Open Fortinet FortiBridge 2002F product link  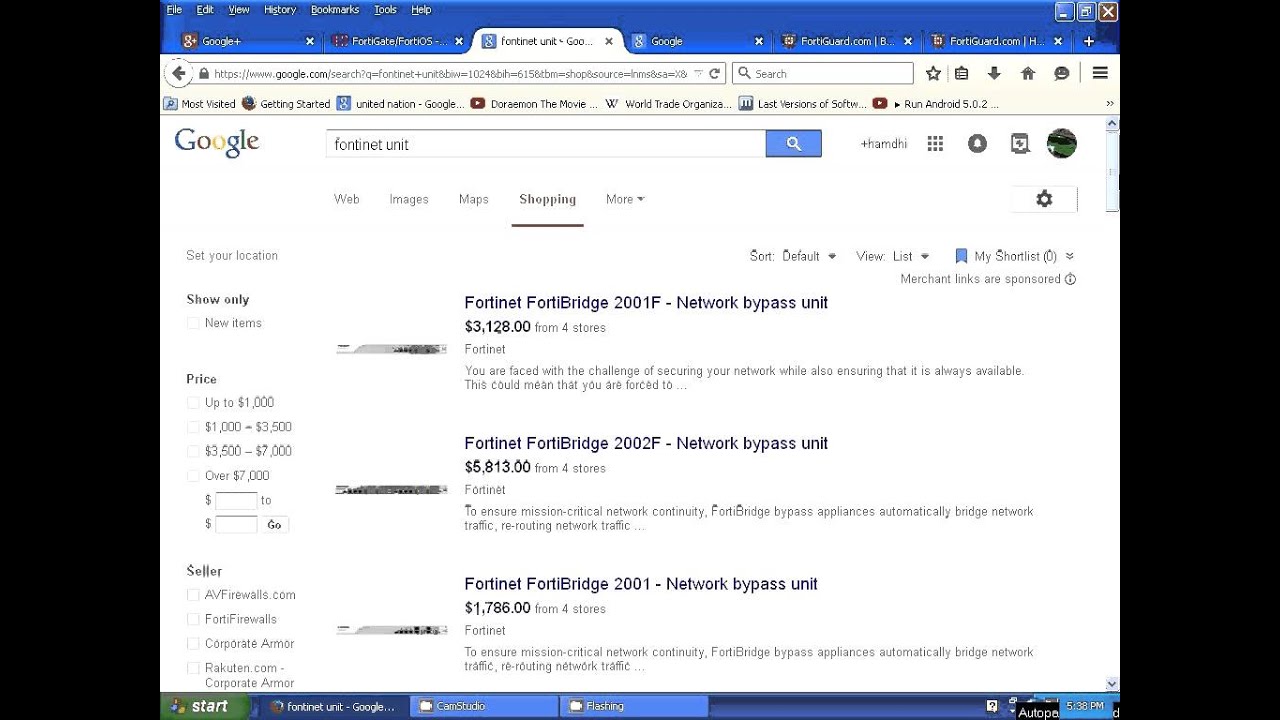pyautogui.click(x=646, y=443)
